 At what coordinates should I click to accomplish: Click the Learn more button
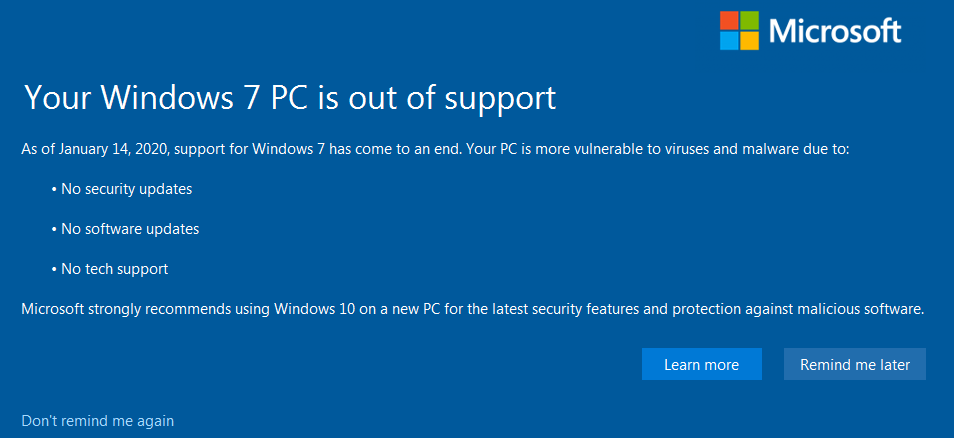[702, 364]
